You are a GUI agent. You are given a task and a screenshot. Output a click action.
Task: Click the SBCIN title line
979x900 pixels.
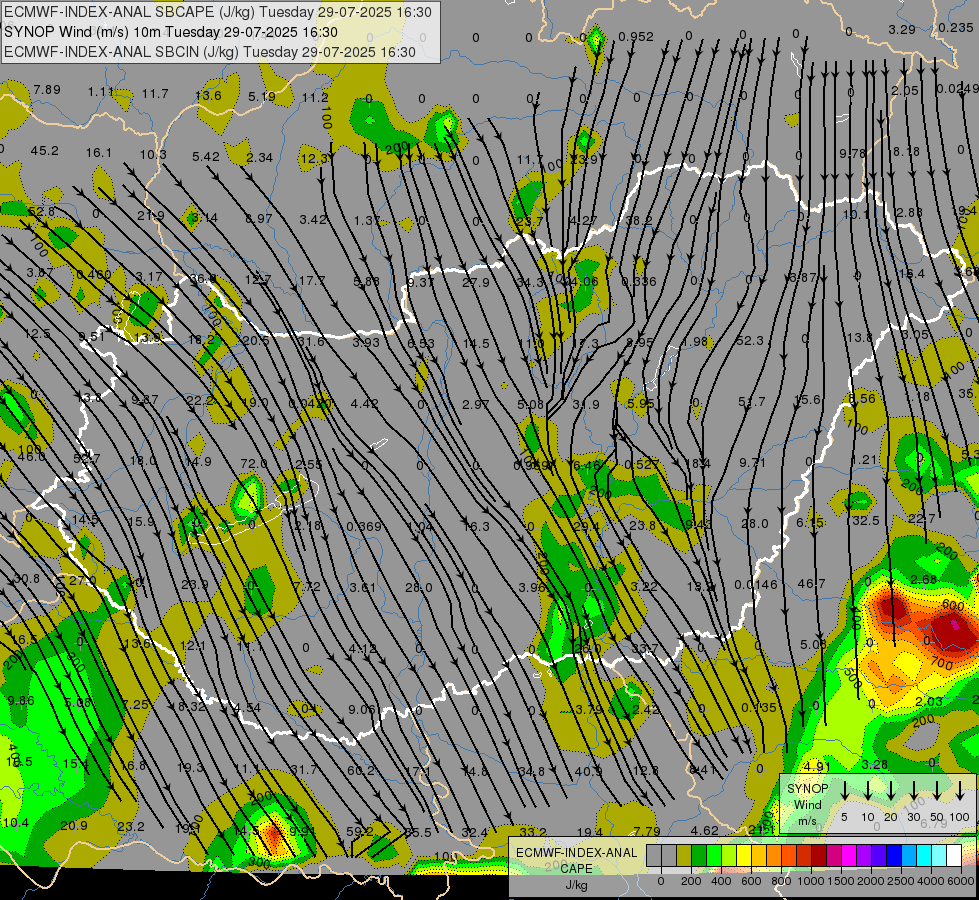click(x=210, y=52)
